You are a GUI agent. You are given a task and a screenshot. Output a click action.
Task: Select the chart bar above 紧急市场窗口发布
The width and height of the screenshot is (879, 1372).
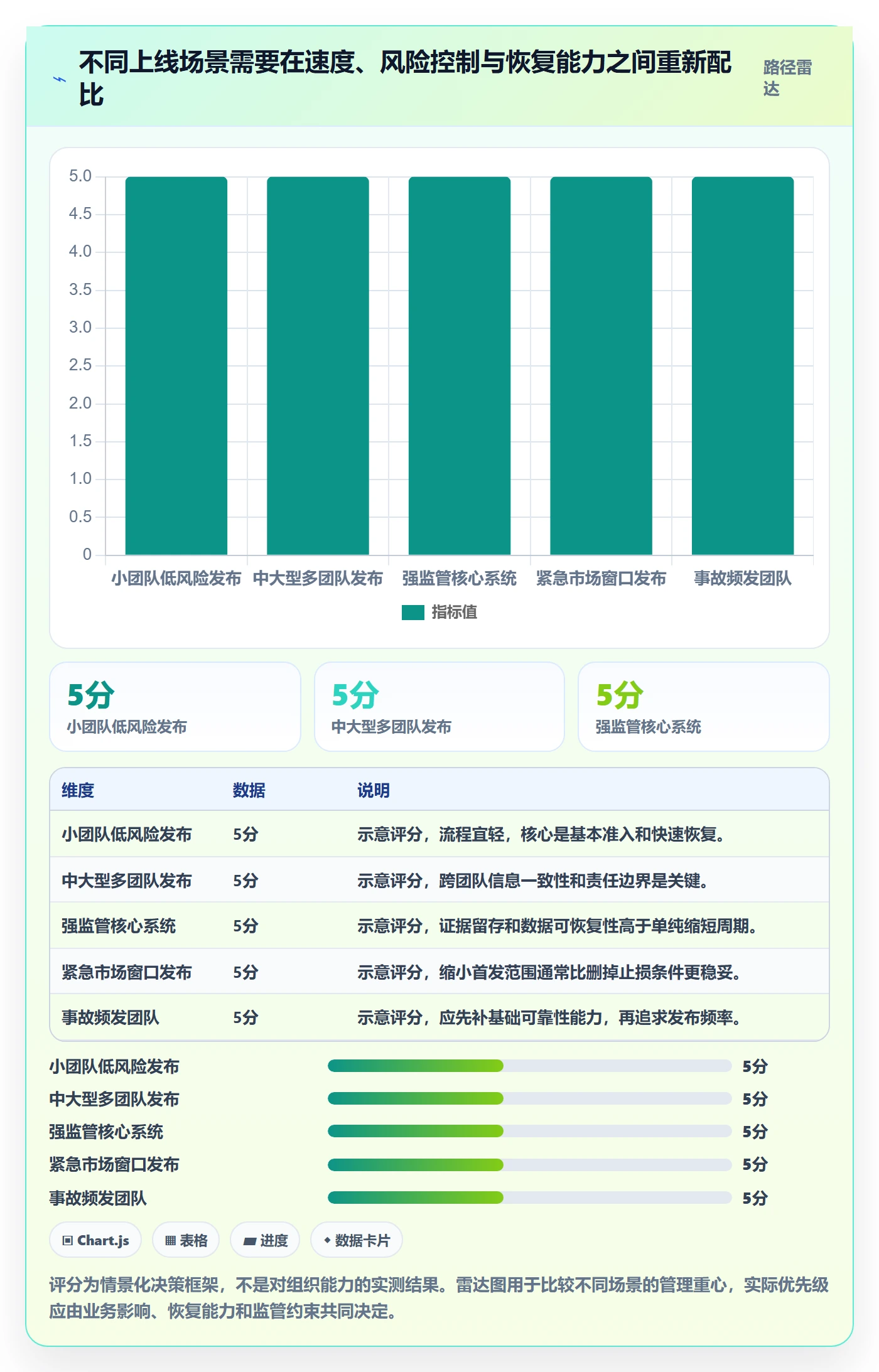click(x=601, y=366)
